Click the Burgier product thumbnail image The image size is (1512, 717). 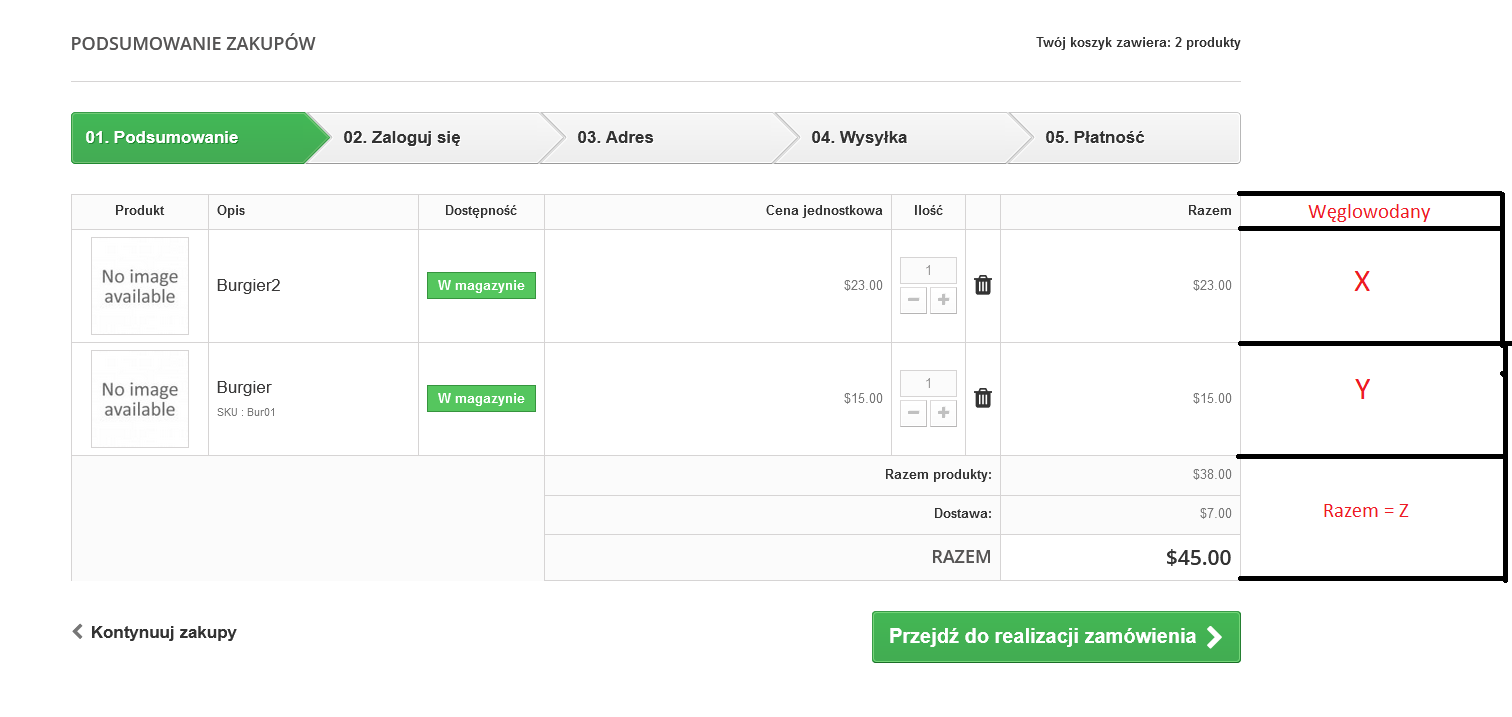pos(140,399)
